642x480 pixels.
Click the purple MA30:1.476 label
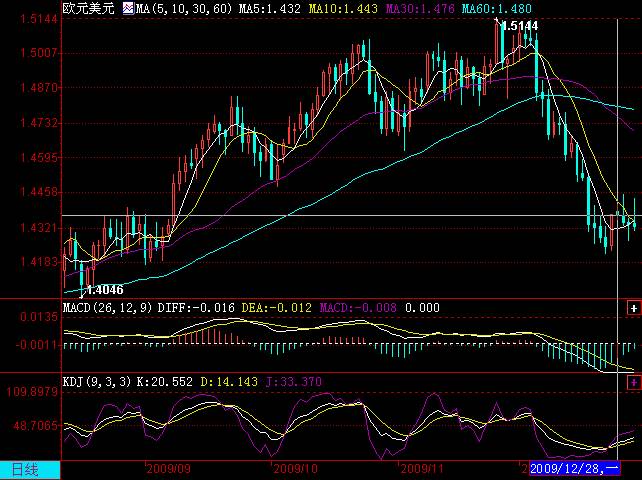tap(420, 8)
